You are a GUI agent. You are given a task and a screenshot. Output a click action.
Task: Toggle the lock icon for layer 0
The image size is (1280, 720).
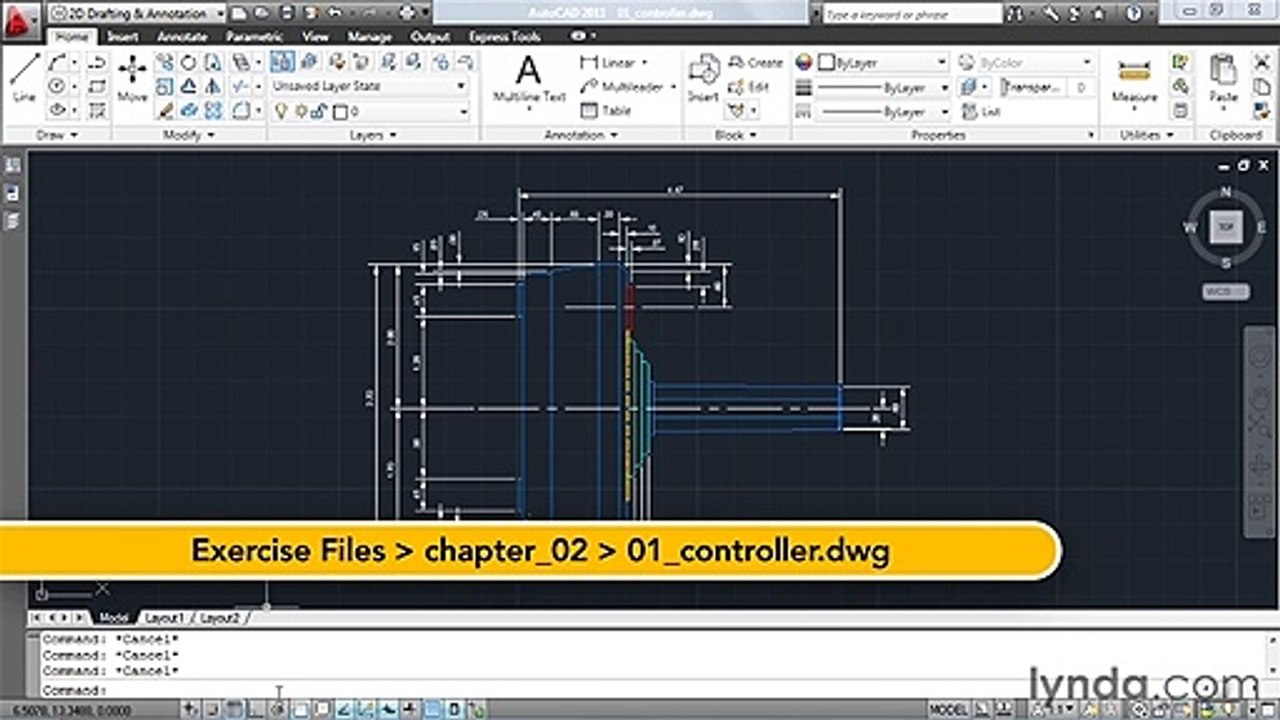317,111
